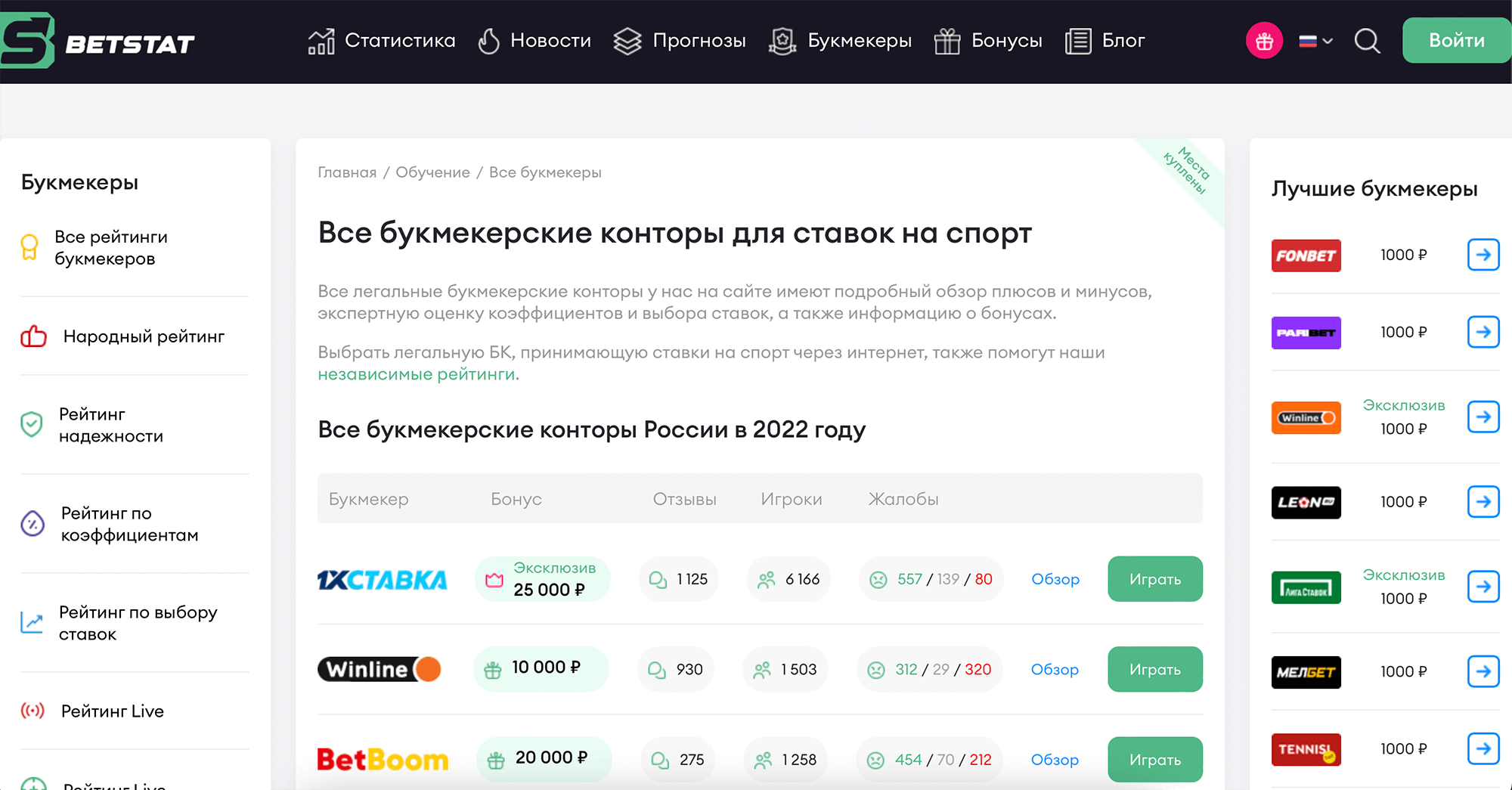Click the Лига Ставок logo
Screen dimensions: 1512x790
tap(1306, 587)
